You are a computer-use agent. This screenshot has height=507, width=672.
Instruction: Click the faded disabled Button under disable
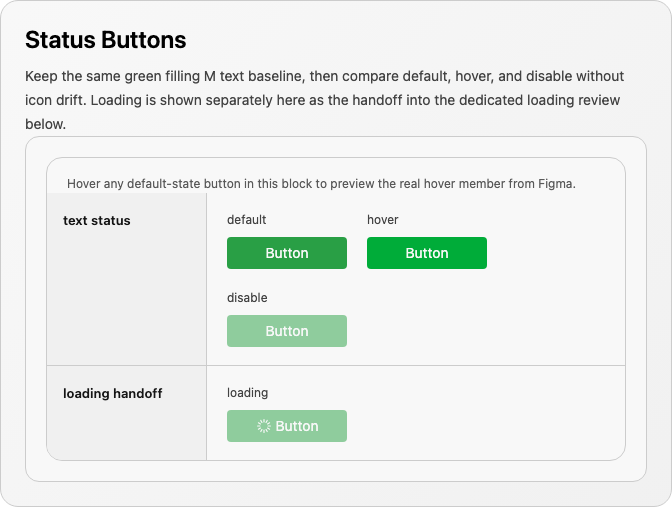point(287,331)
